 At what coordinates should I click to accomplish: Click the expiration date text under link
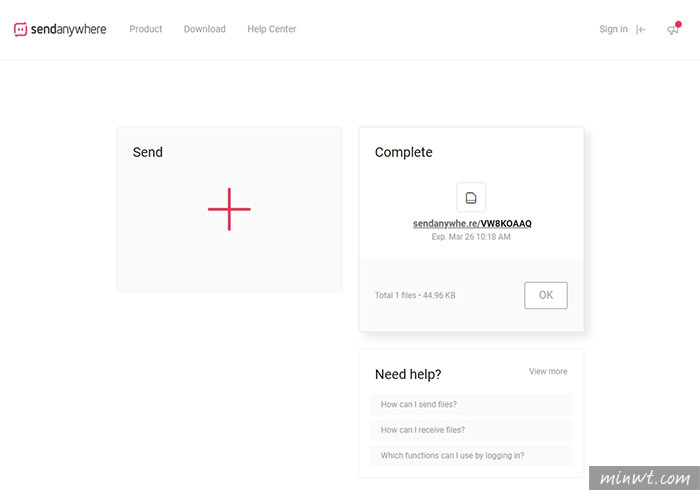(471, 237)
